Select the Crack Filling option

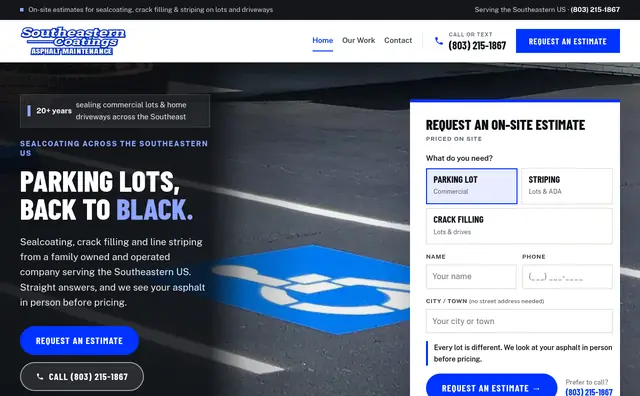click(519, 226)
